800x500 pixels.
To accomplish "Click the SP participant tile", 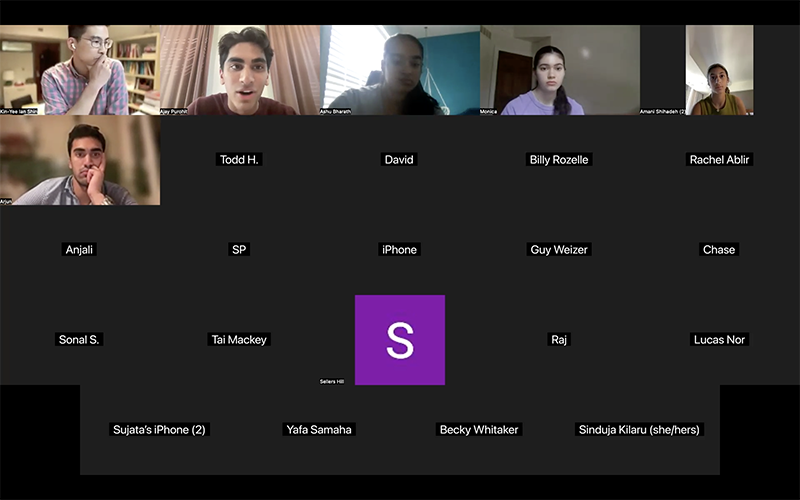I will point(240,250).
